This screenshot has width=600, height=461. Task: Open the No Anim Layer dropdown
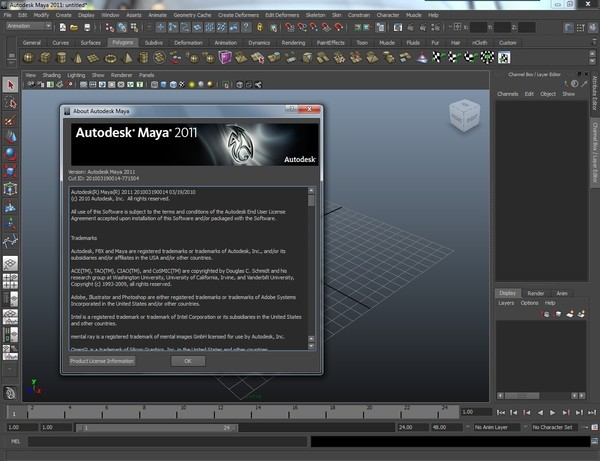(496, 427)
